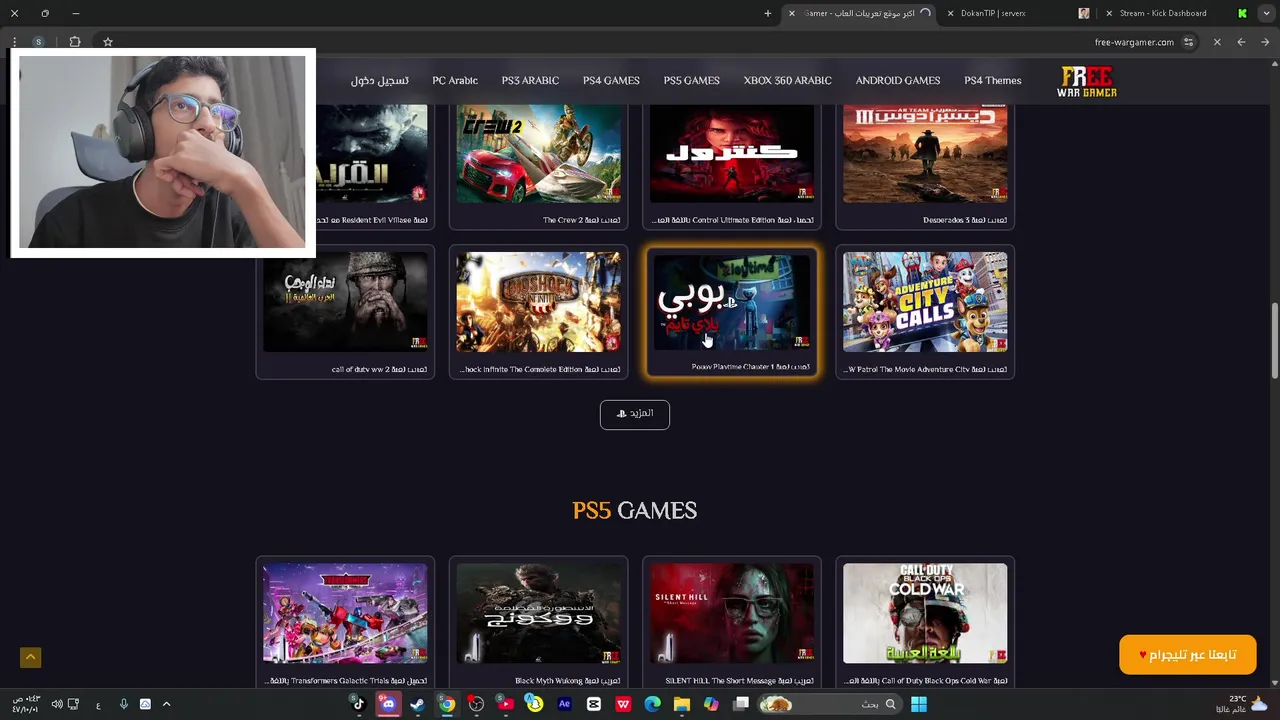Viewport: 1280px width, 720px height.
Task: Open the Resident Evil Village thumbnail
Action: point(370,154)
